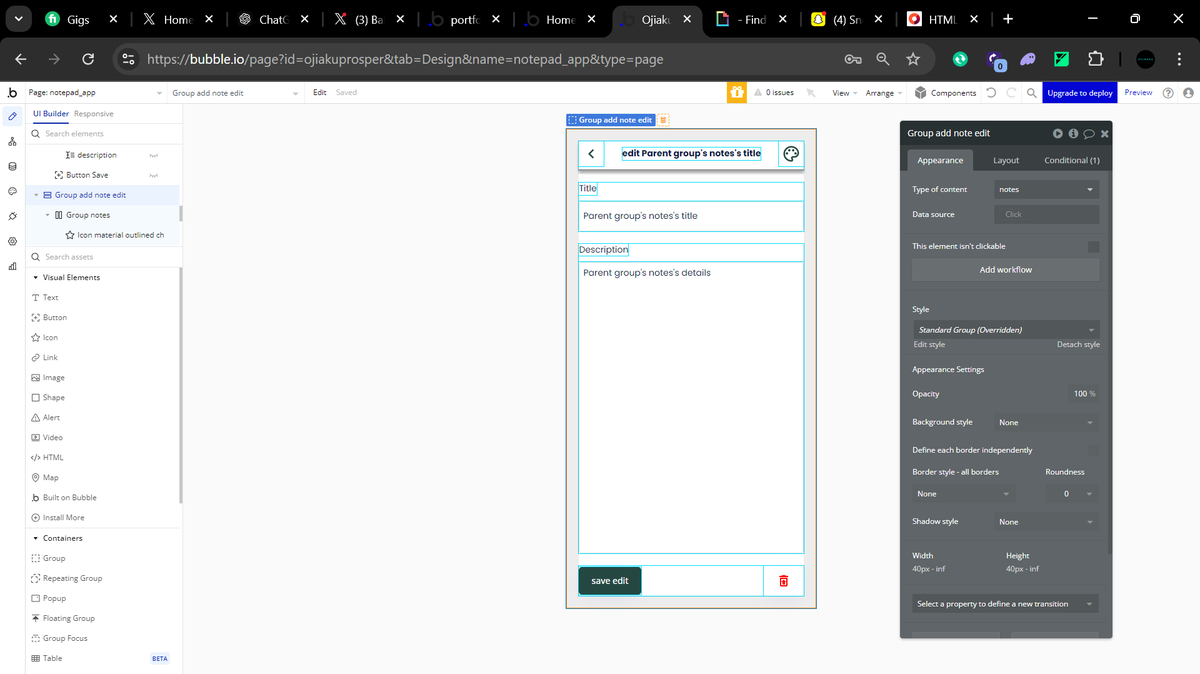Click the Bubble logo home icon

12,92
